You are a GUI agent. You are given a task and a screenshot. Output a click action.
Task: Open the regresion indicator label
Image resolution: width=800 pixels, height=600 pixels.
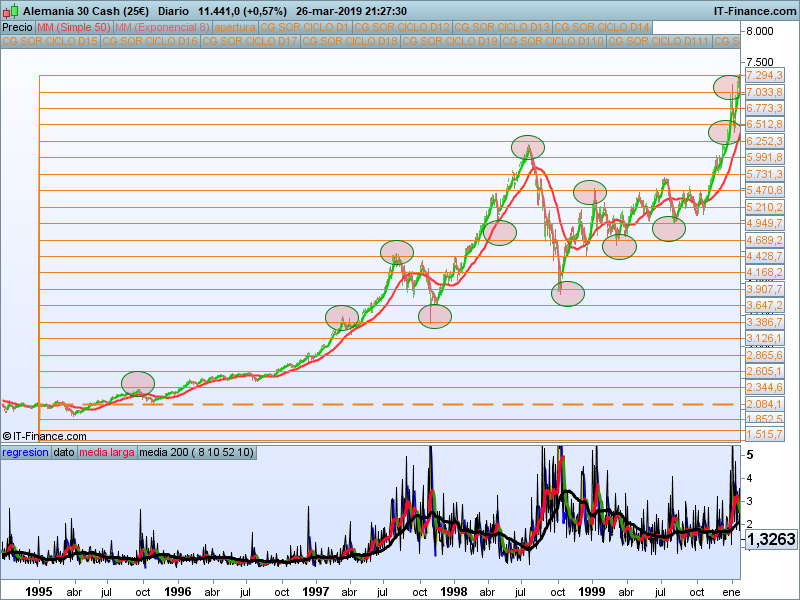point(25,453)
